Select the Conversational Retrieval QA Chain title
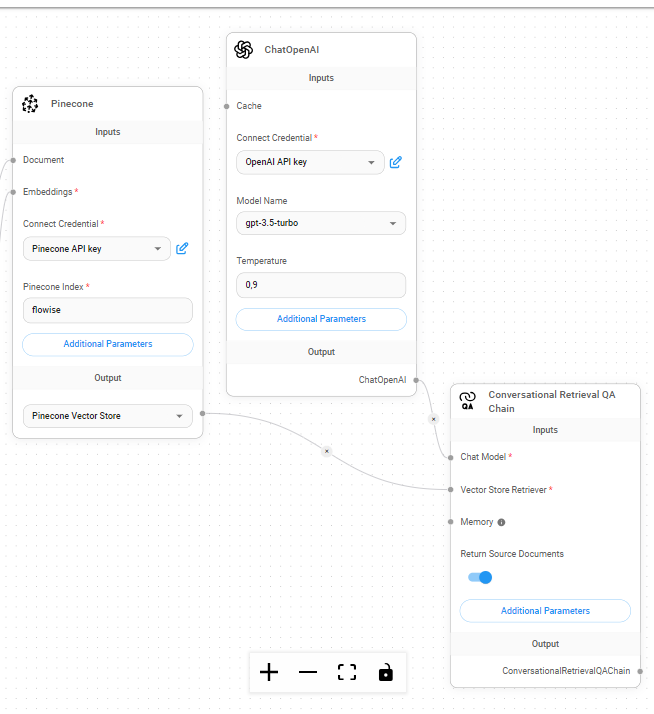The height and width of the screenshot is (714, 654). [x=552, y=402]
